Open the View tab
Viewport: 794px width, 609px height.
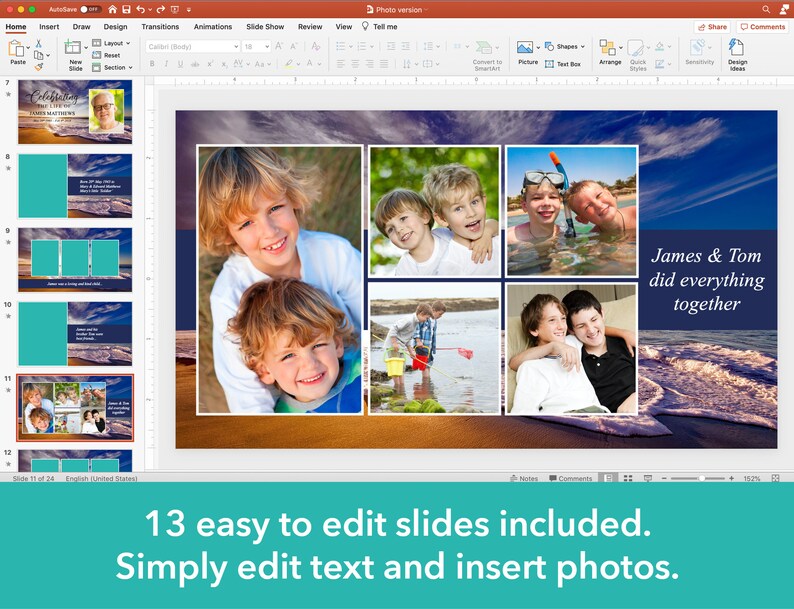[344, 27]
